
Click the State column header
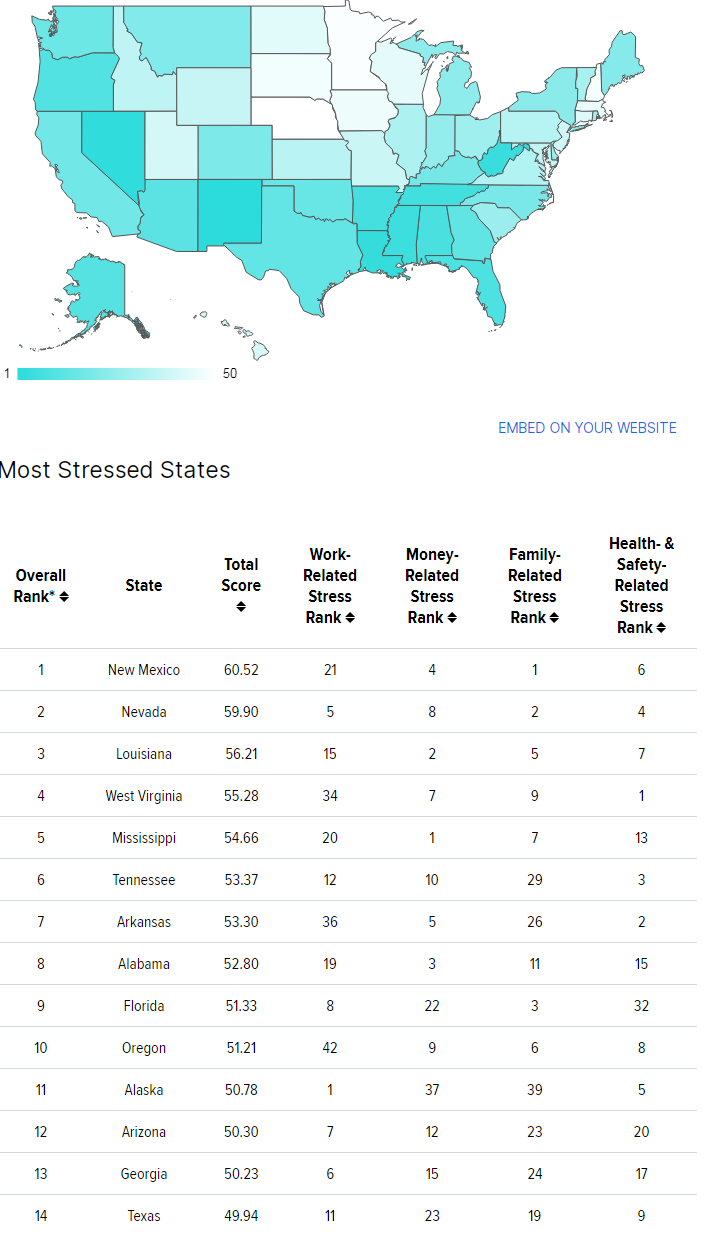144,586
